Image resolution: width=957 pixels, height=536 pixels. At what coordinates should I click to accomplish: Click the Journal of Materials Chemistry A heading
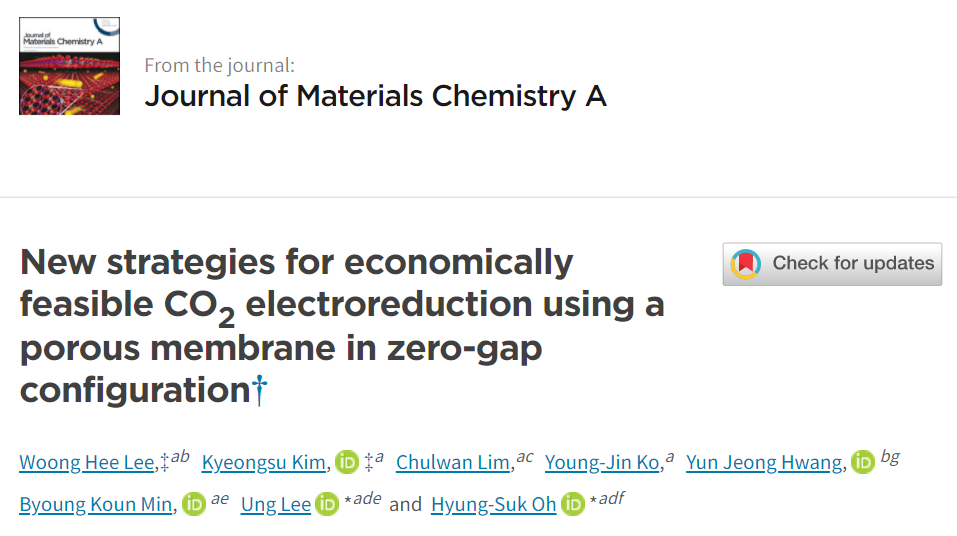(375, 96)
